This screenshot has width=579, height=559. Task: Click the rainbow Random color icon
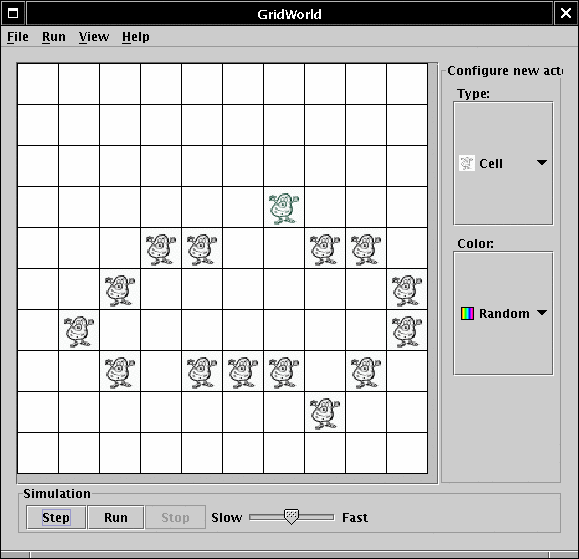pos(467,313)
